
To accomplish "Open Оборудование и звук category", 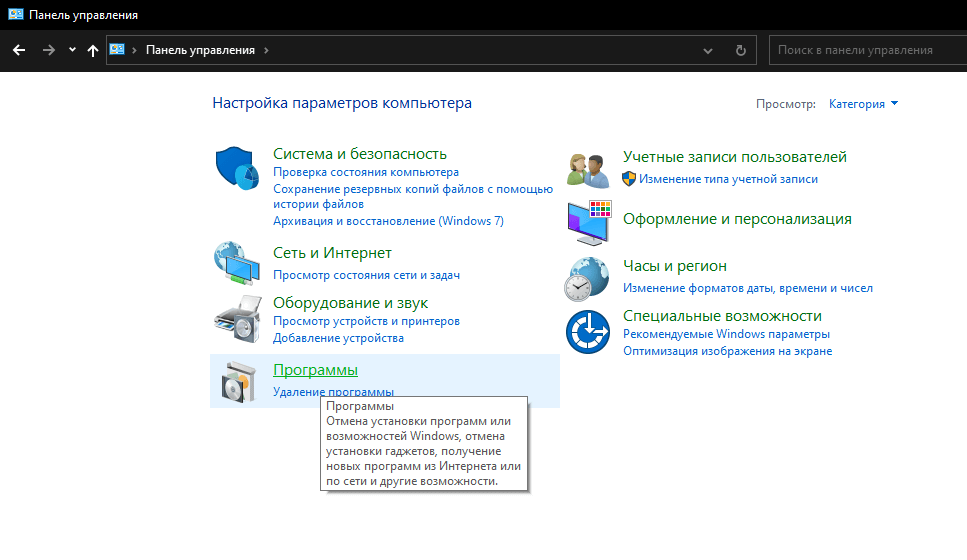I will point(350,303).
